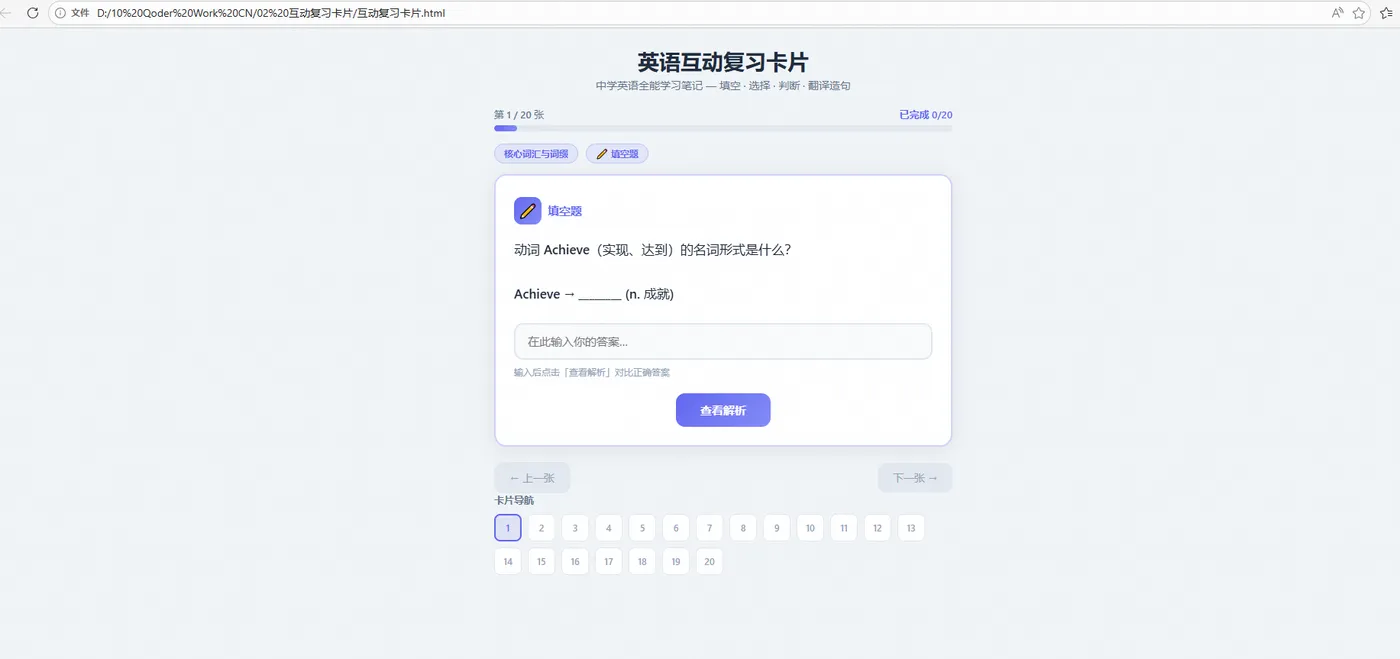Click the answer input field
This screenshot has width=1400, height=659.
723,341
